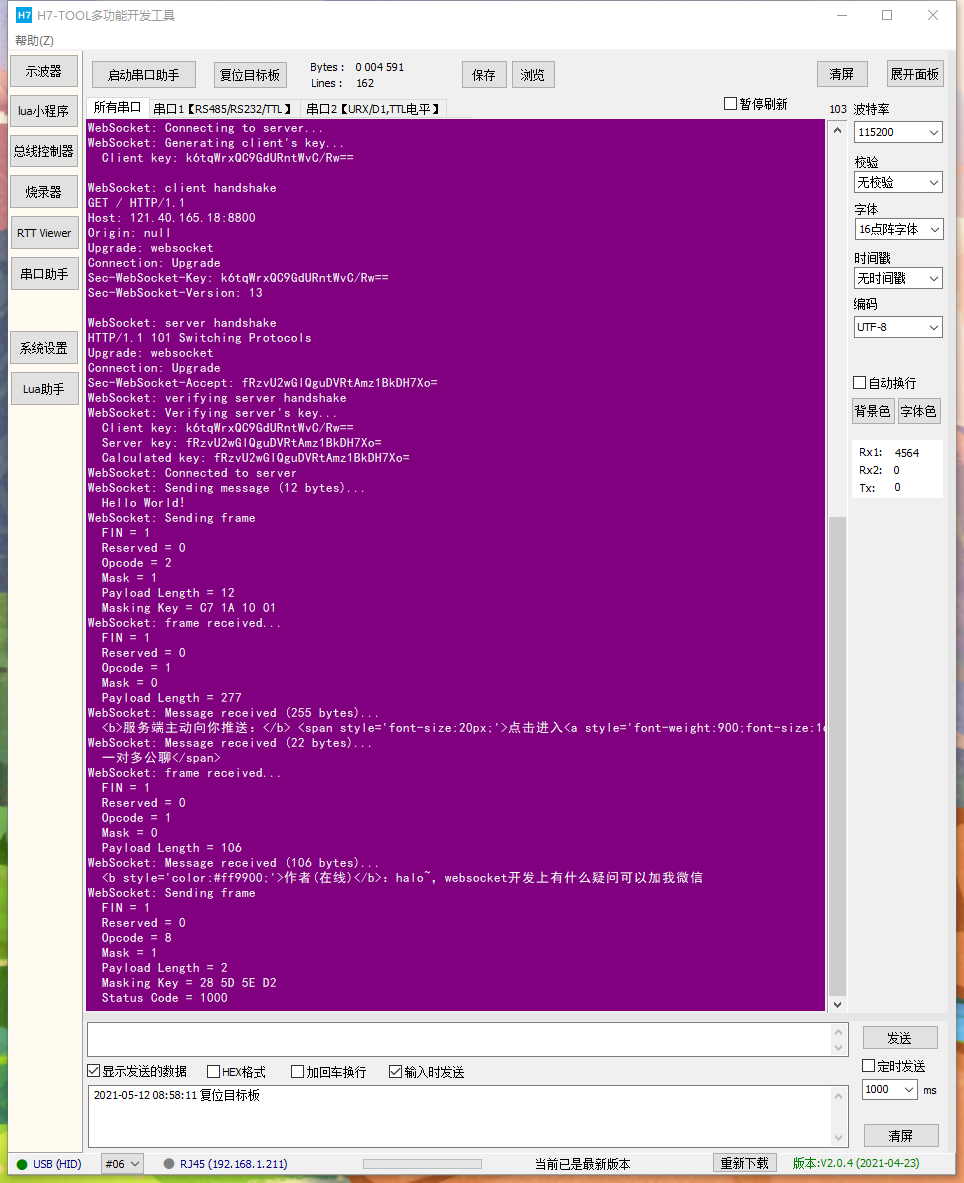
Task: Click the log box scroll up arrow
Action: tap(839, 1095)
